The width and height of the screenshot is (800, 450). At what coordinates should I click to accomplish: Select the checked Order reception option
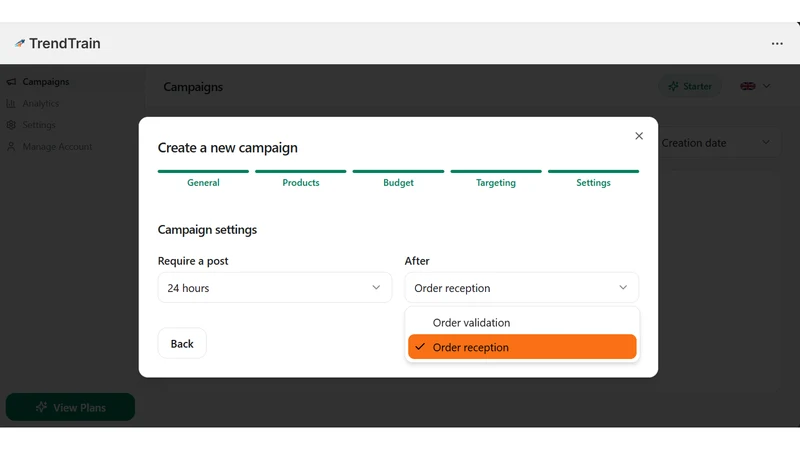(522, 347)
